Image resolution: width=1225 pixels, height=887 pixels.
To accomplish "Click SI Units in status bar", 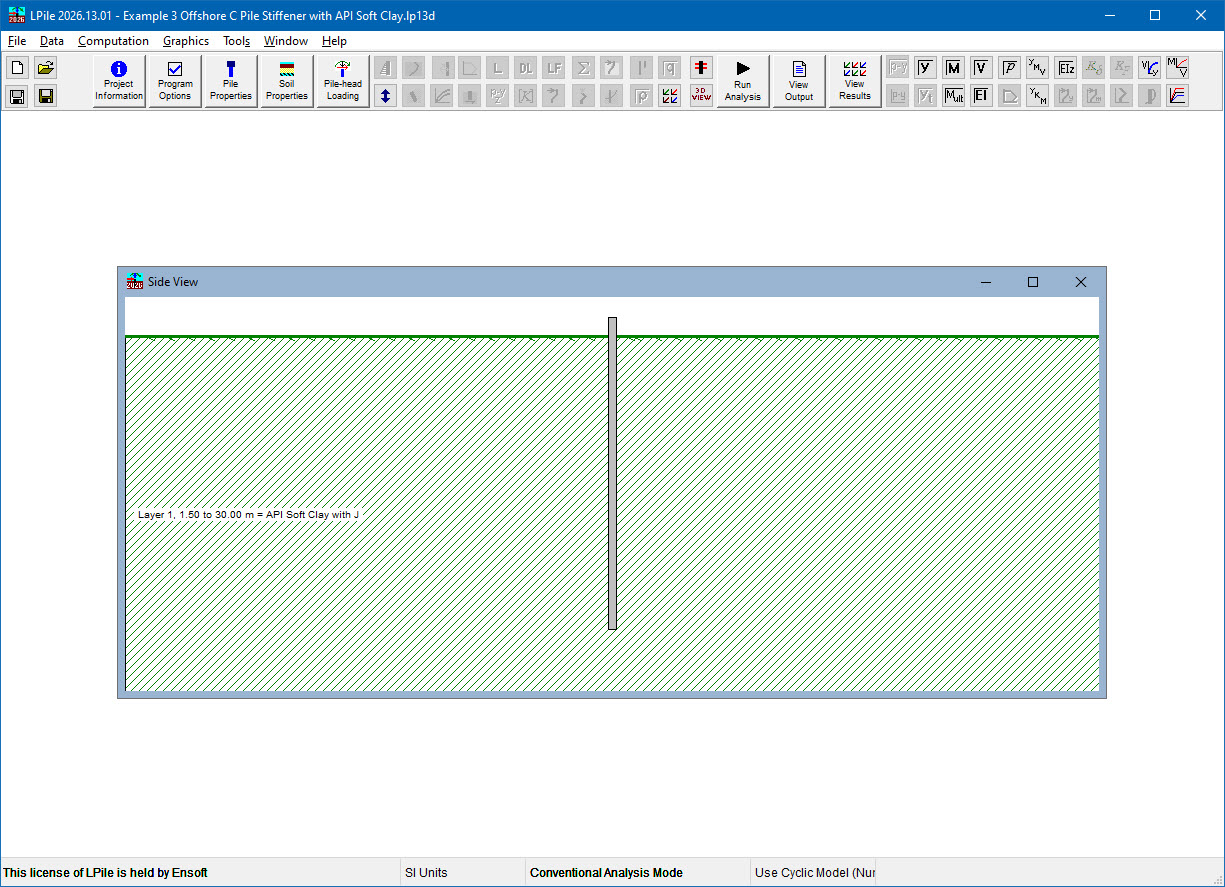I will pos(426,872).
